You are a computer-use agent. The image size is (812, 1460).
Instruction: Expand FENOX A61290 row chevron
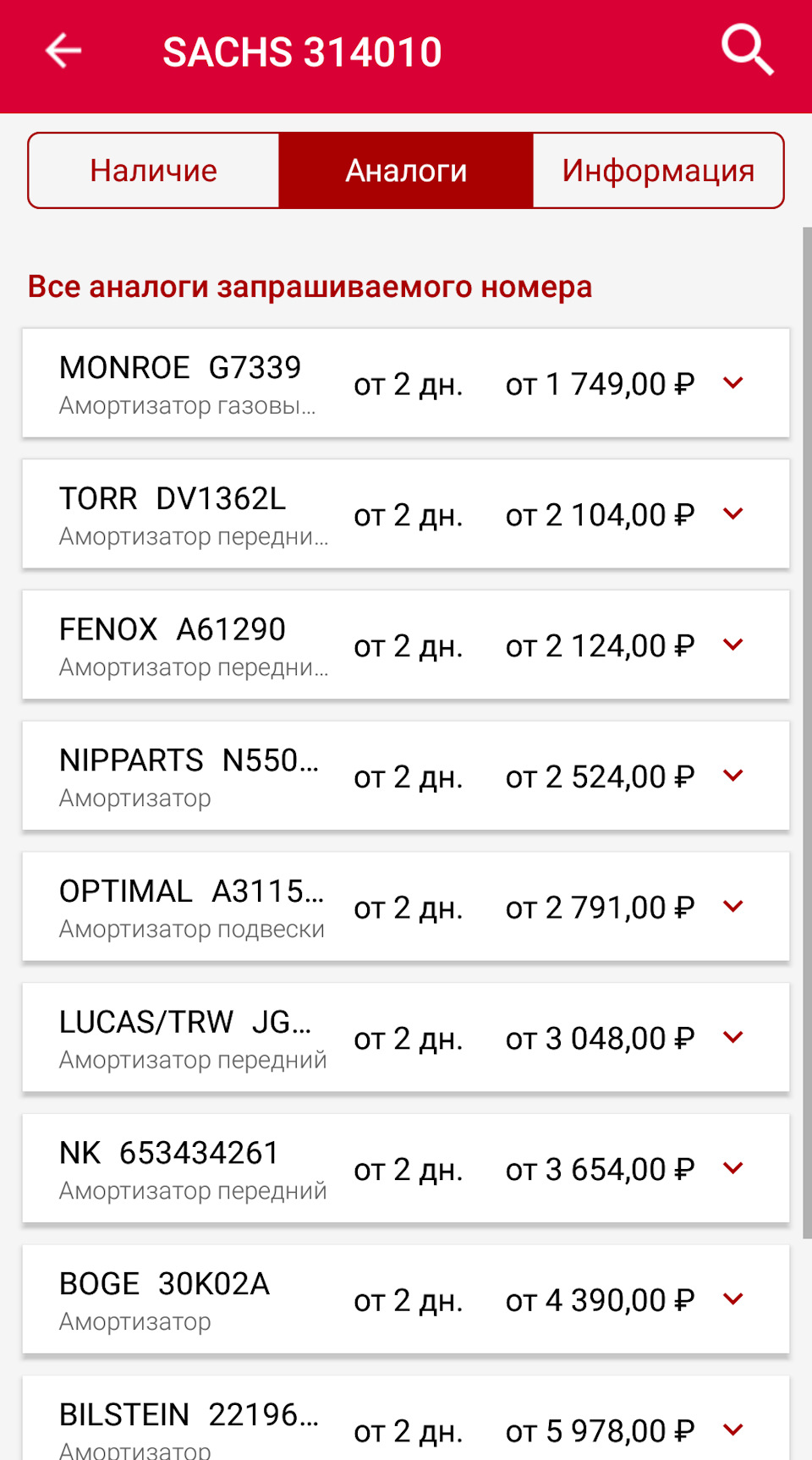pos(733,645)
